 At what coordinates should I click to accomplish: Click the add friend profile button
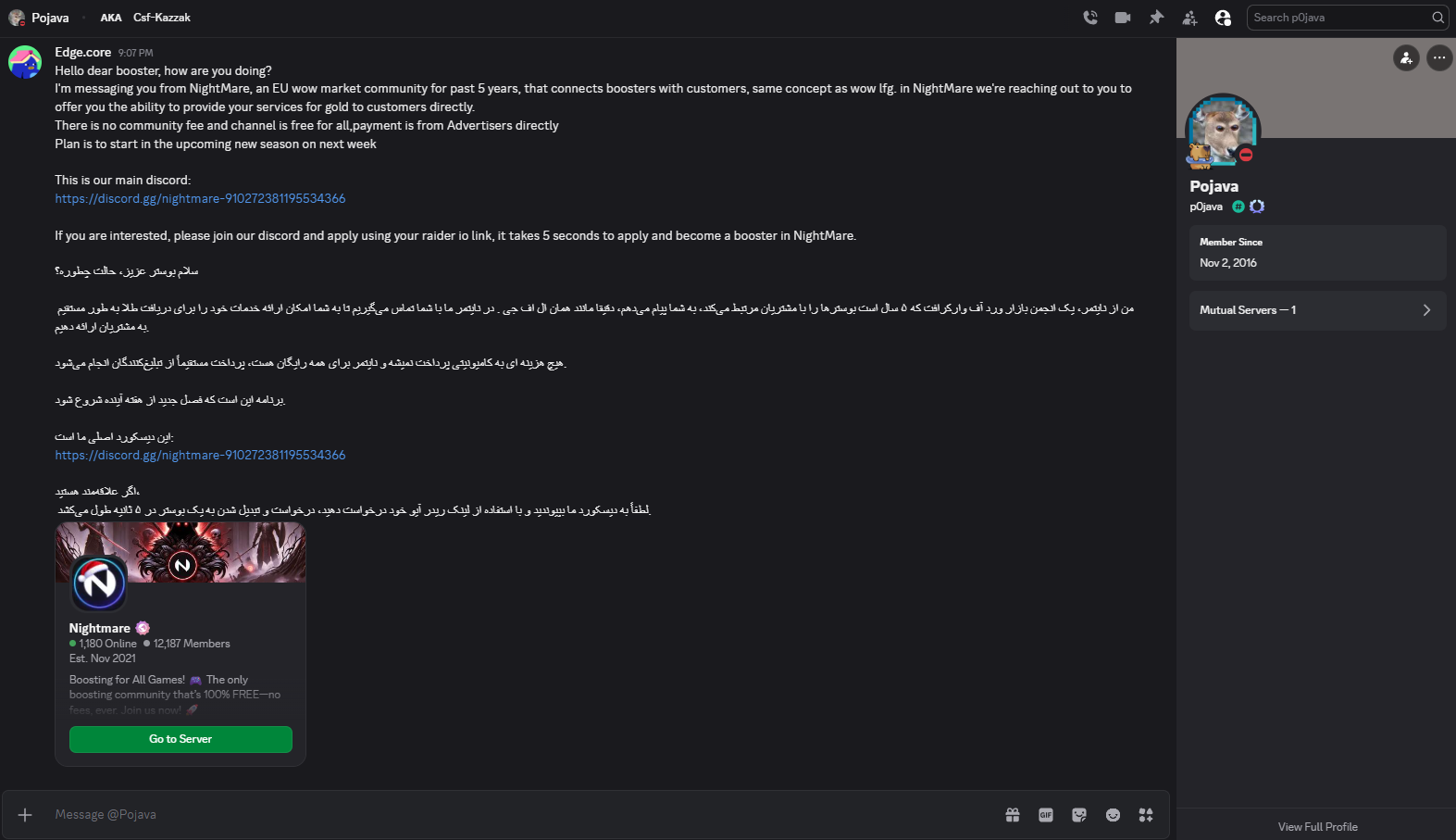click(x=1406, y=57)
